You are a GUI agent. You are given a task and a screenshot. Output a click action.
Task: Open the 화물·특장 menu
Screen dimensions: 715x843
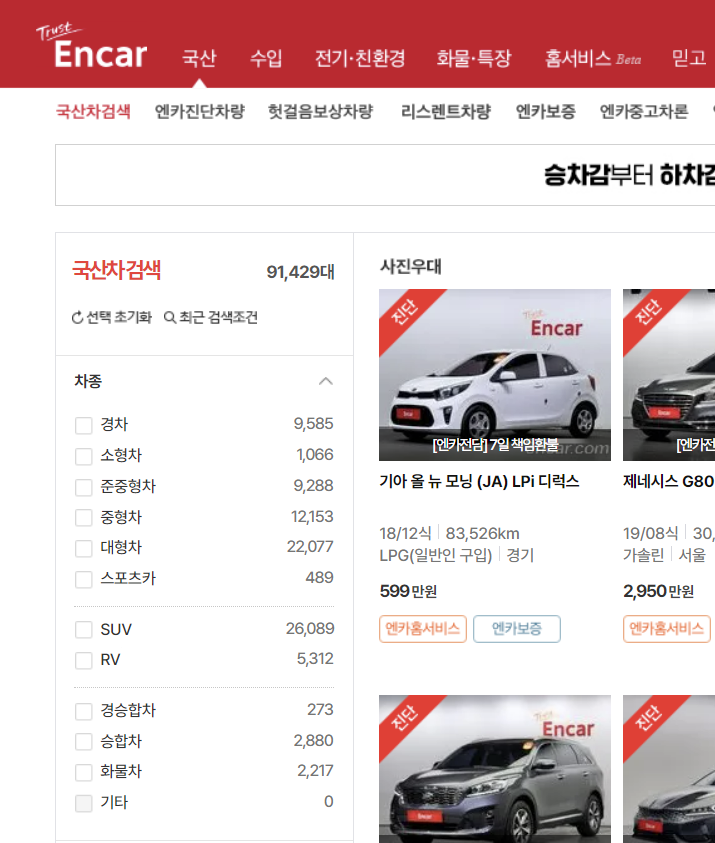tap(474, 58)
